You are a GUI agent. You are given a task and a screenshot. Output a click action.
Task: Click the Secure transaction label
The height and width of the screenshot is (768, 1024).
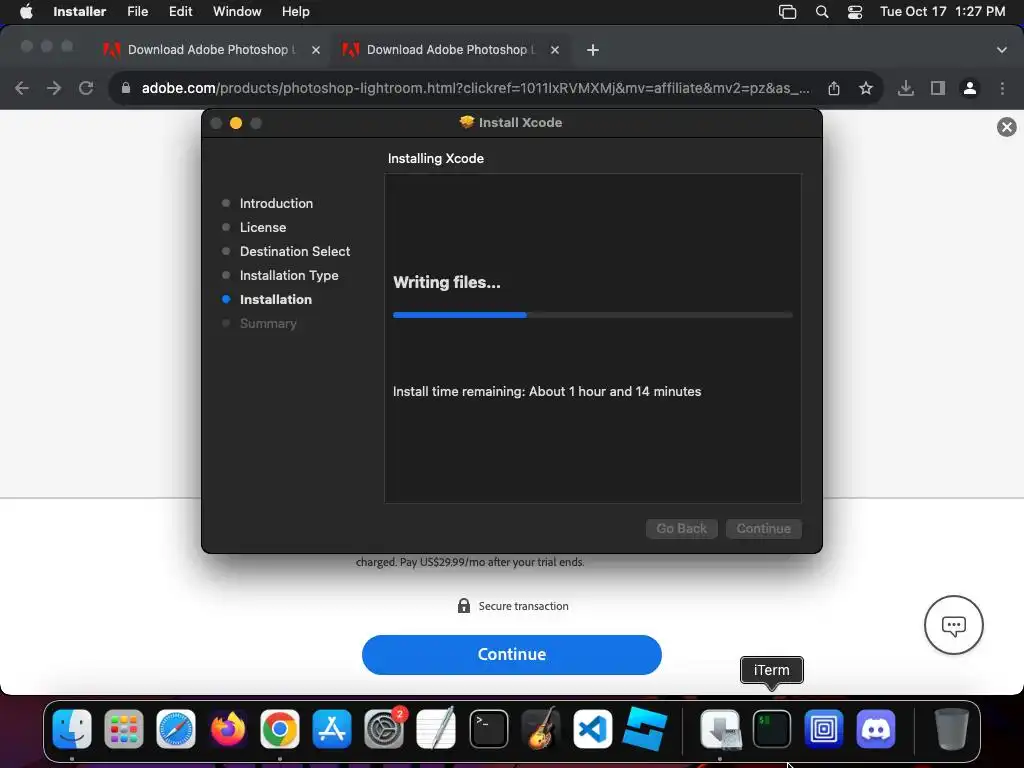[x=523, y=606]
